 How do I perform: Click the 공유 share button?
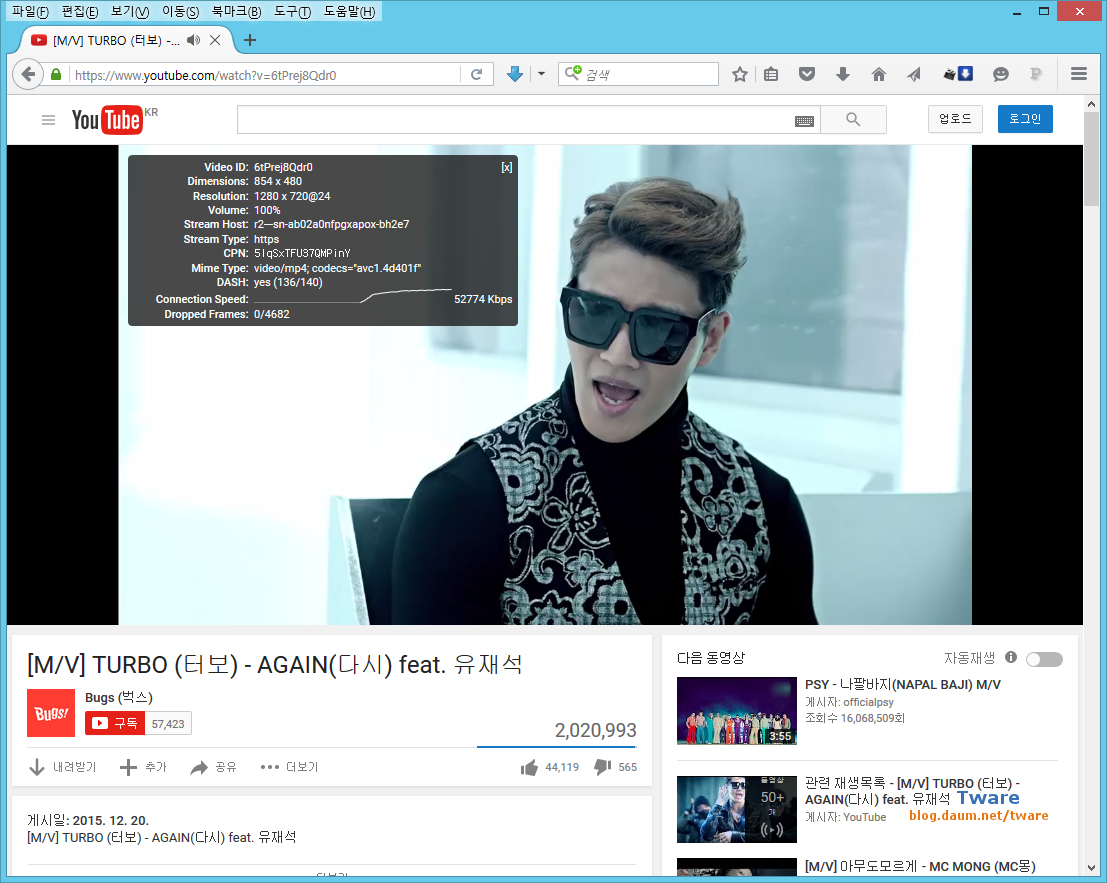213,767
